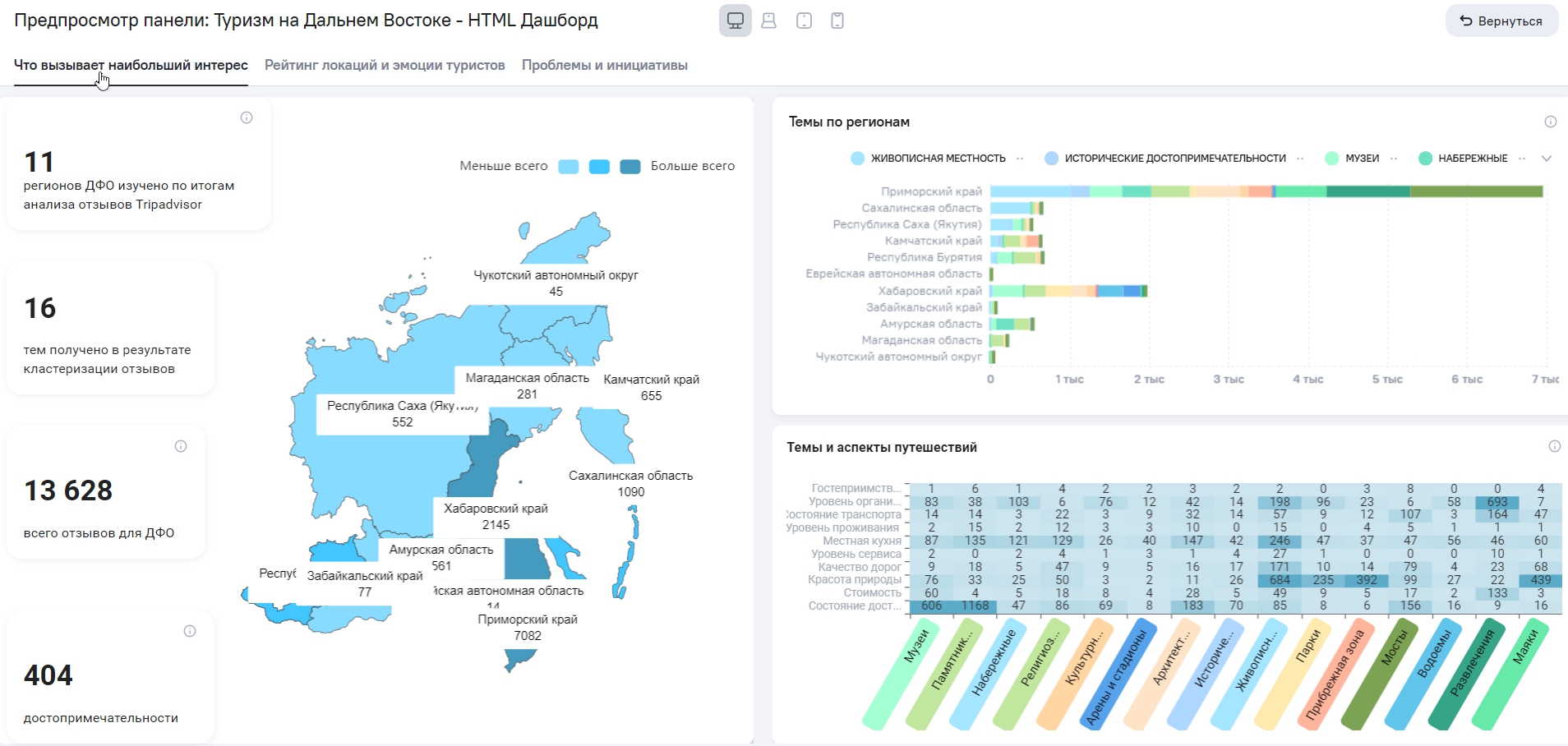Click the Вернуться button
The height and width of the screenshot is (746, 1568).
pyautogui.click(x=1501, y=21)
